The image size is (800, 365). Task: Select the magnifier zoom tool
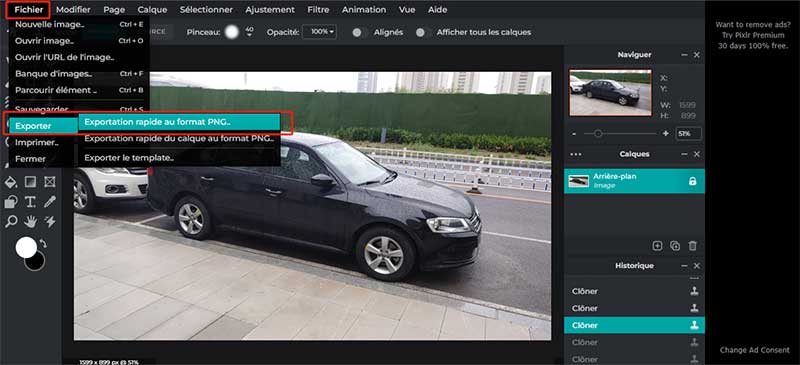click(x=11, y=222)
